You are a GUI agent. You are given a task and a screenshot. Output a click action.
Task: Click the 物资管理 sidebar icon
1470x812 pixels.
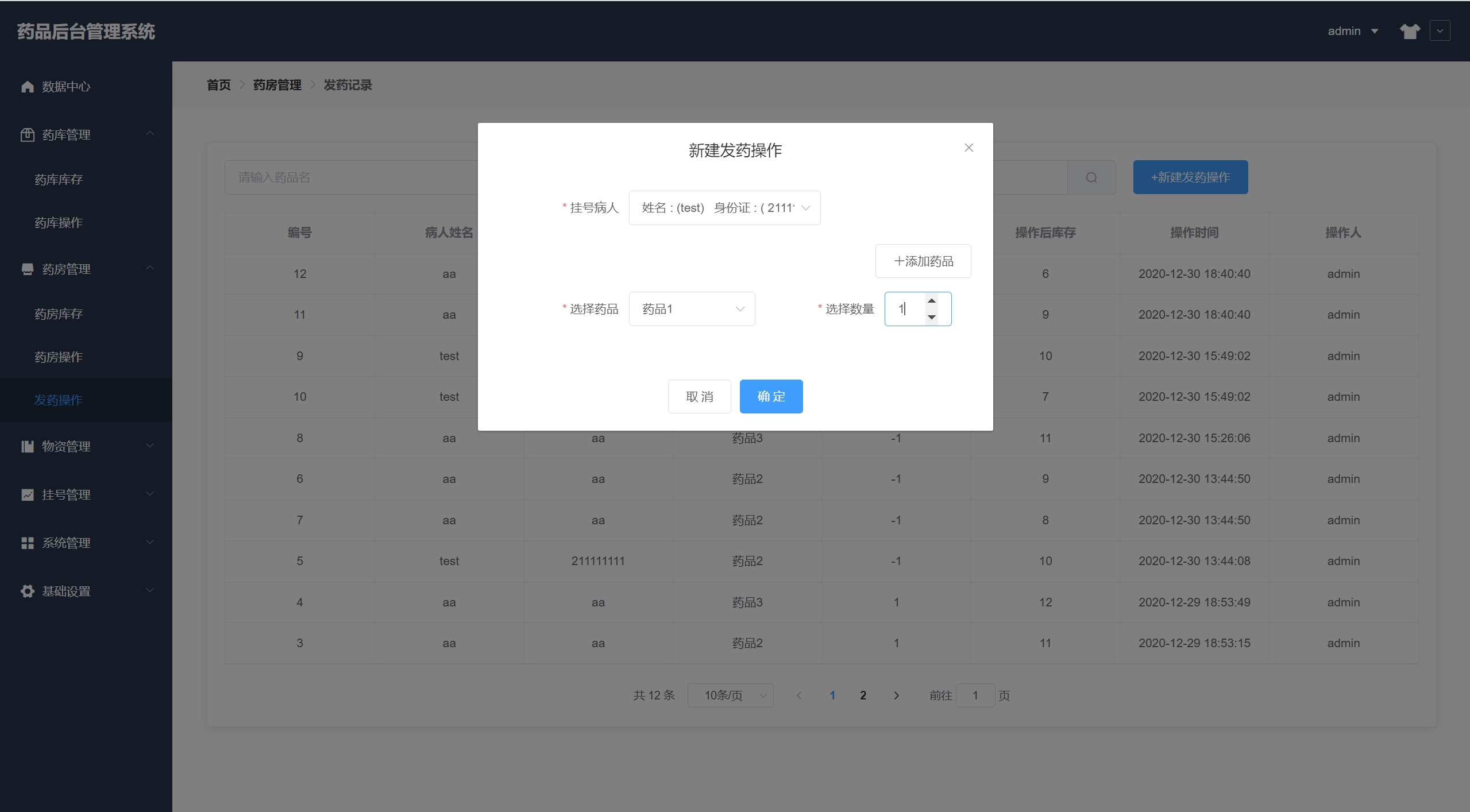tap(27, 446)
